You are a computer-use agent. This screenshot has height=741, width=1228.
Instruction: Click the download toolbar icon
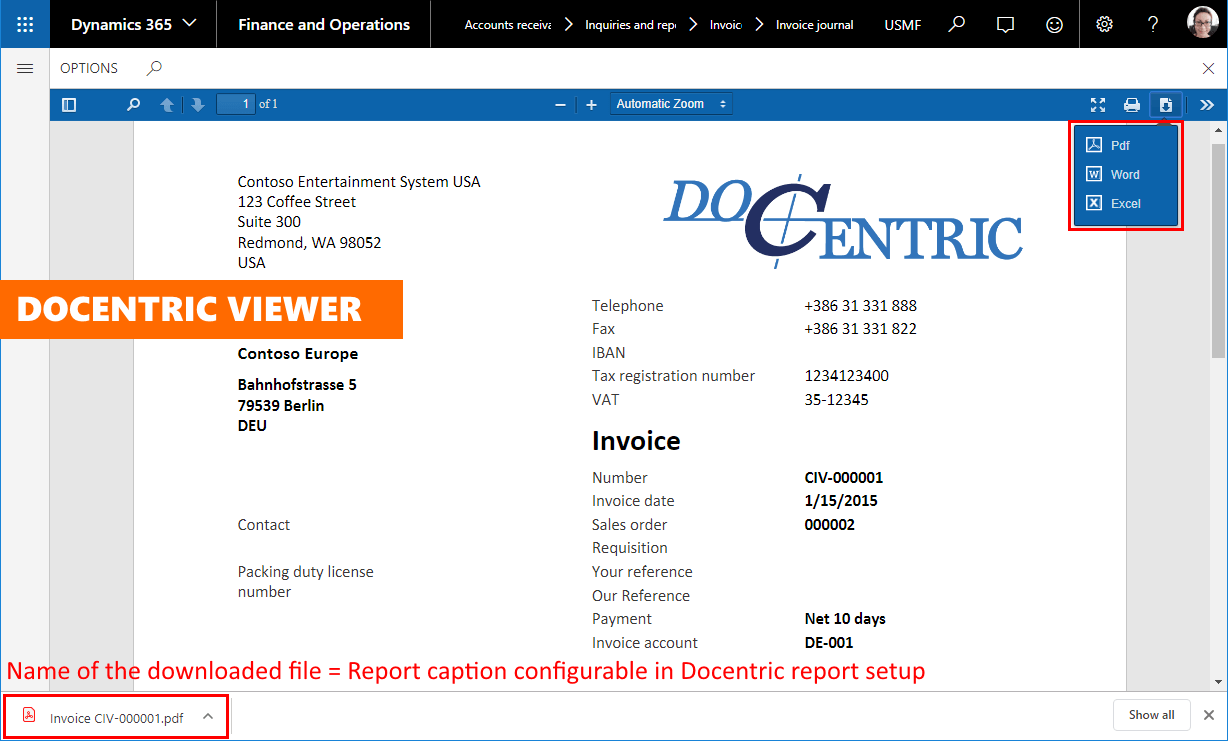coord(1166,104)
